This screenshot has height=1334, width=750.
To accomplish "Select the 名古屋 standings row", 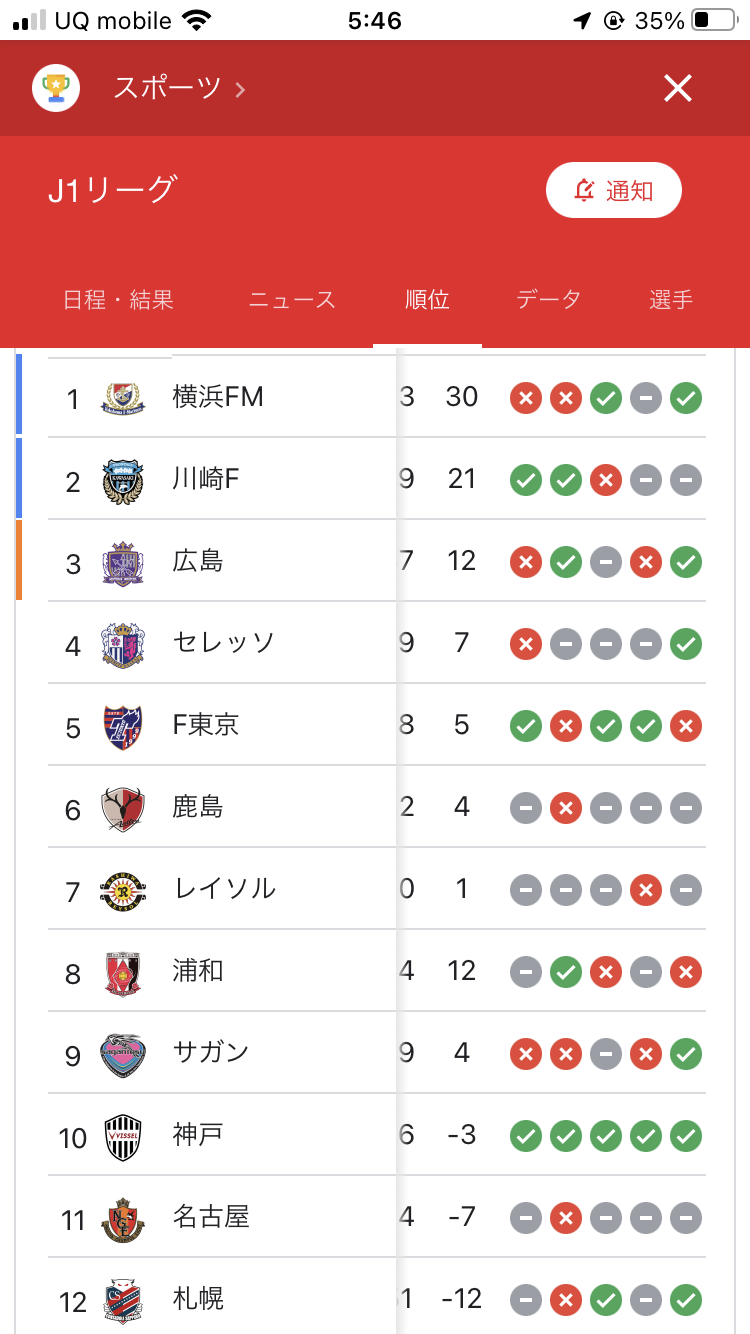I will click(211, 1217).
